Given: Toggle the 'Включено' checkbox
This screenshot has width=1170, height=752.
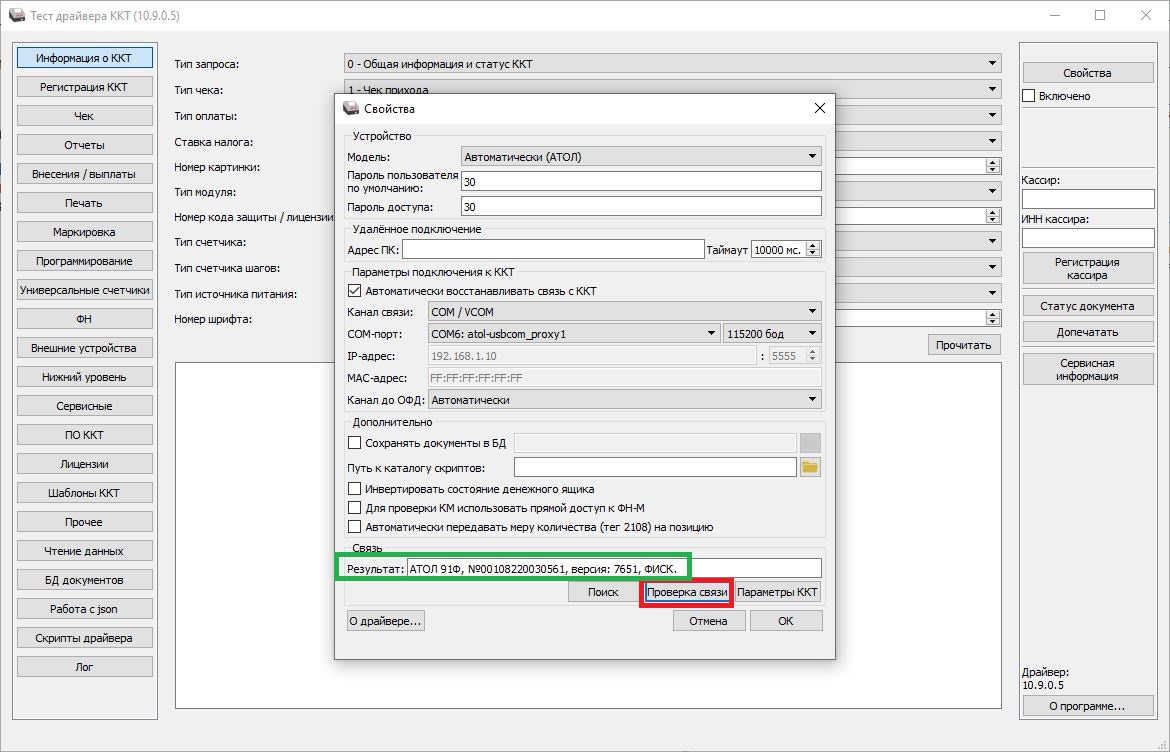Looking at the screenshot, I should (1029, 96).
